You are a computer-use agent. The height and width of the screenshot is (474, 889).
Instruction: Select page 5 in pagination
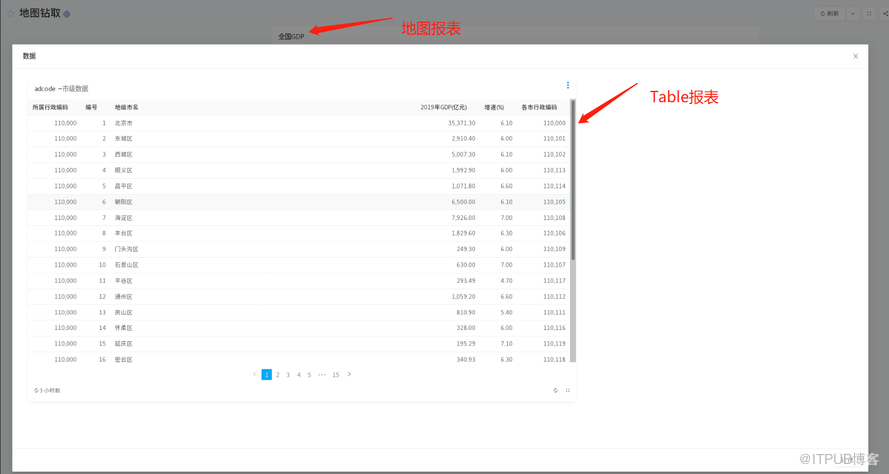(309, 374)
